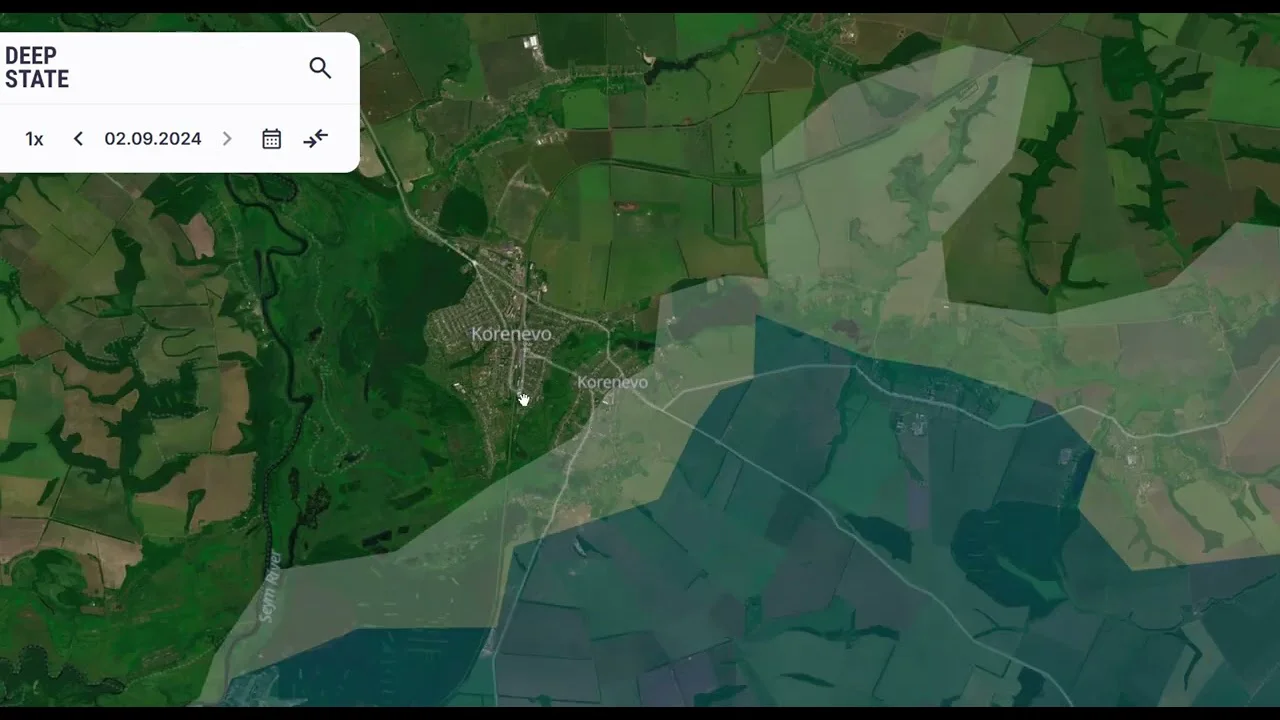Click the 02.09.2024 date text

153,139
